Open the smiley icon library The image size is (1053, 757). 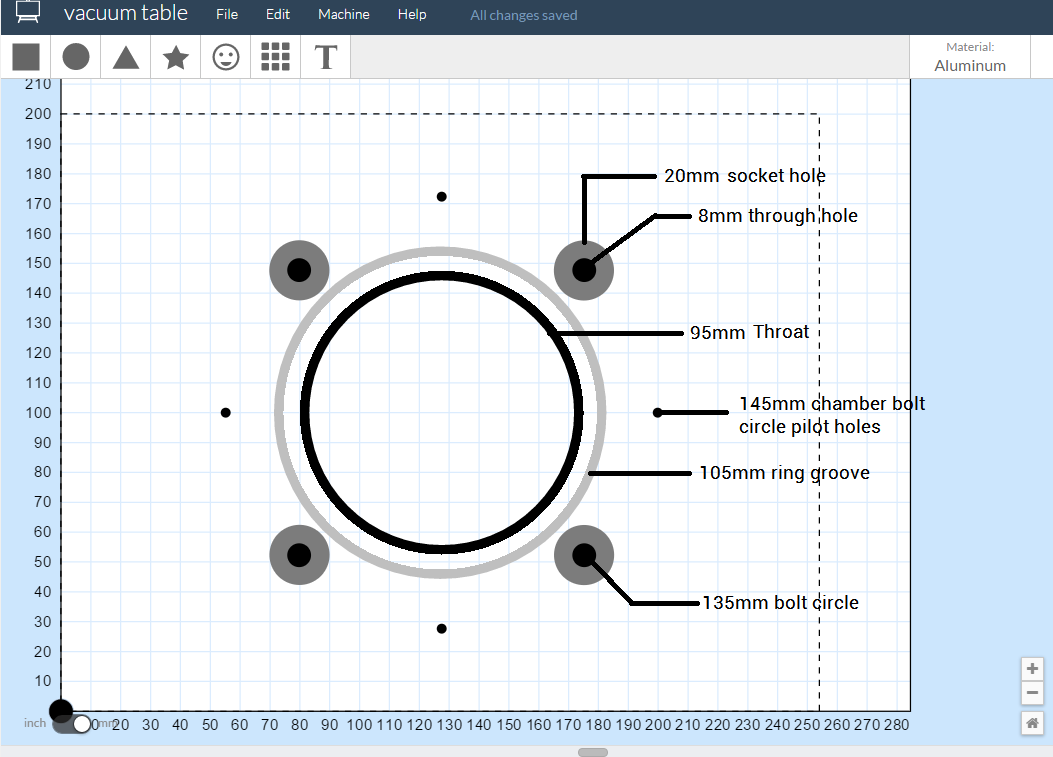point(225,57)
